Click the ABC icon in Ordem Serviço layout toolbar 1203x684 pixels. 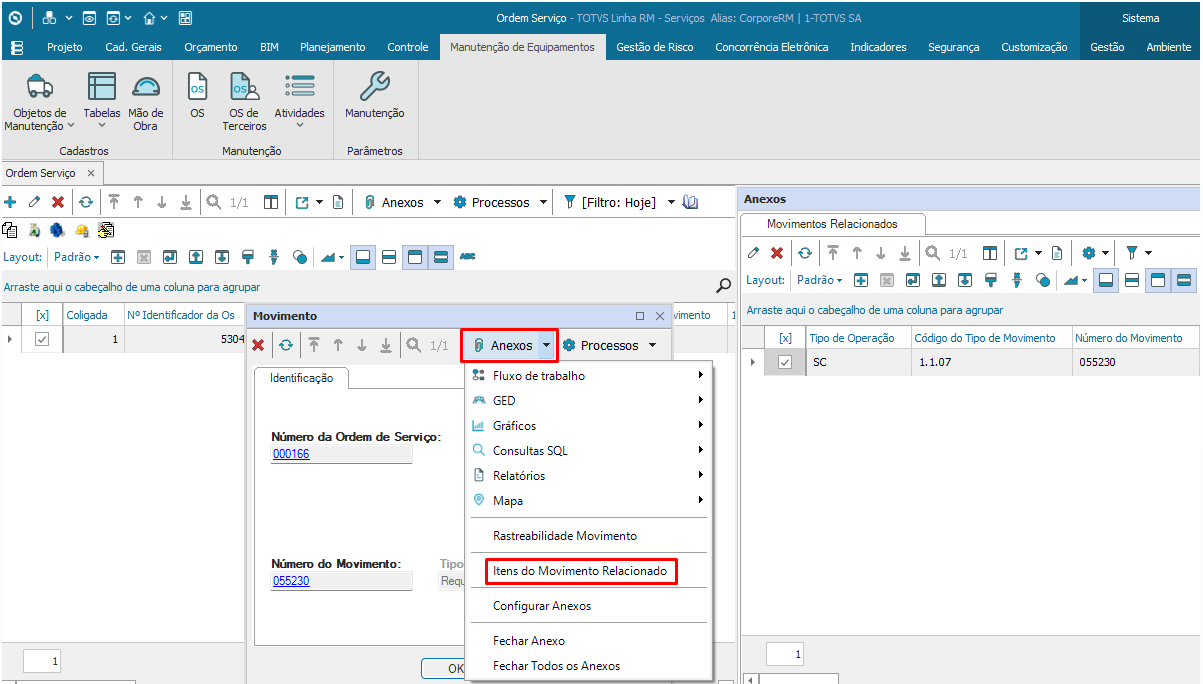467,257
